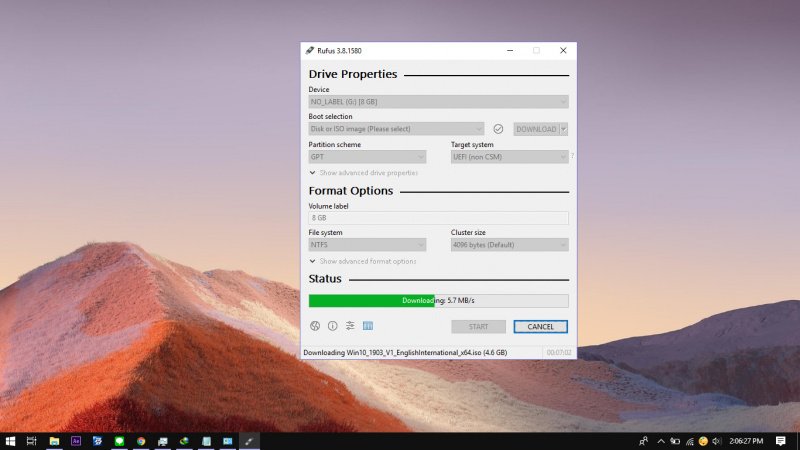800x450 pixels.
Task: Open the People icon in system tray
Action: click(x=643, y=441)
